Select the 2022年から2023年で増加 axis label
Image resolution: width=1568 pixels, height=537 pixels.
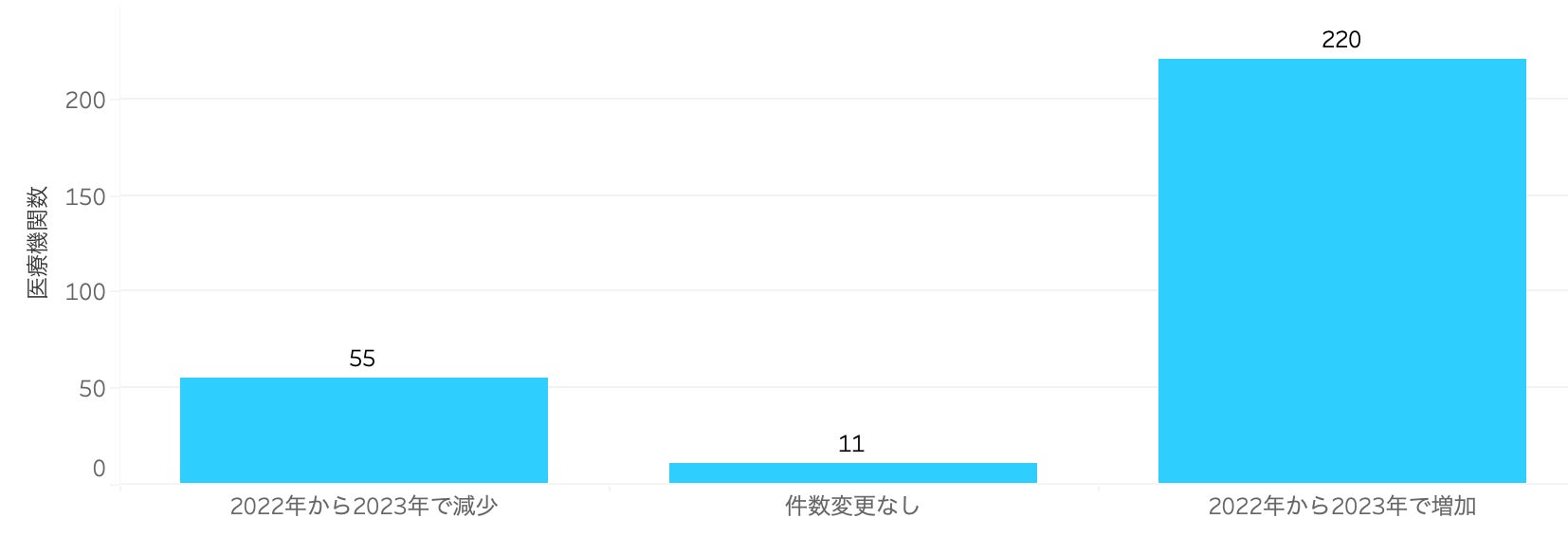(1341, 506)
